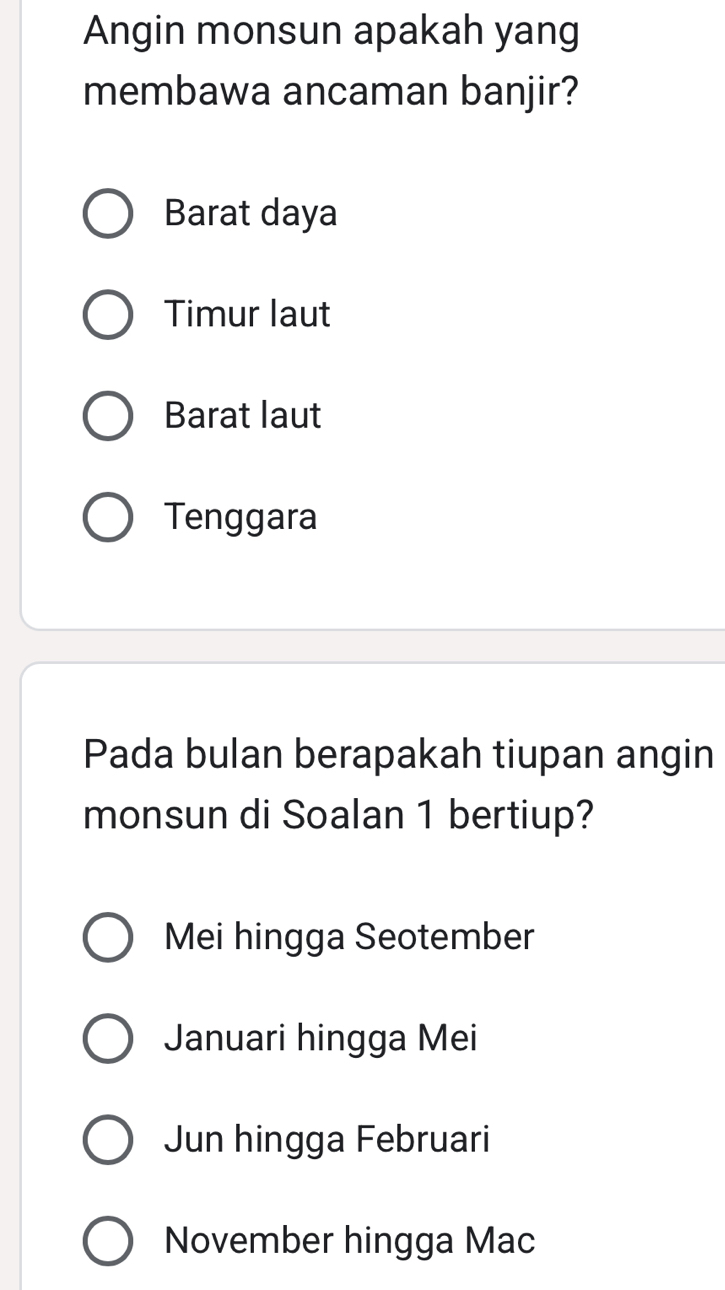Choose the Timur laut radio option
This screenshot has height=1290, width=725.
coord(107,315)
